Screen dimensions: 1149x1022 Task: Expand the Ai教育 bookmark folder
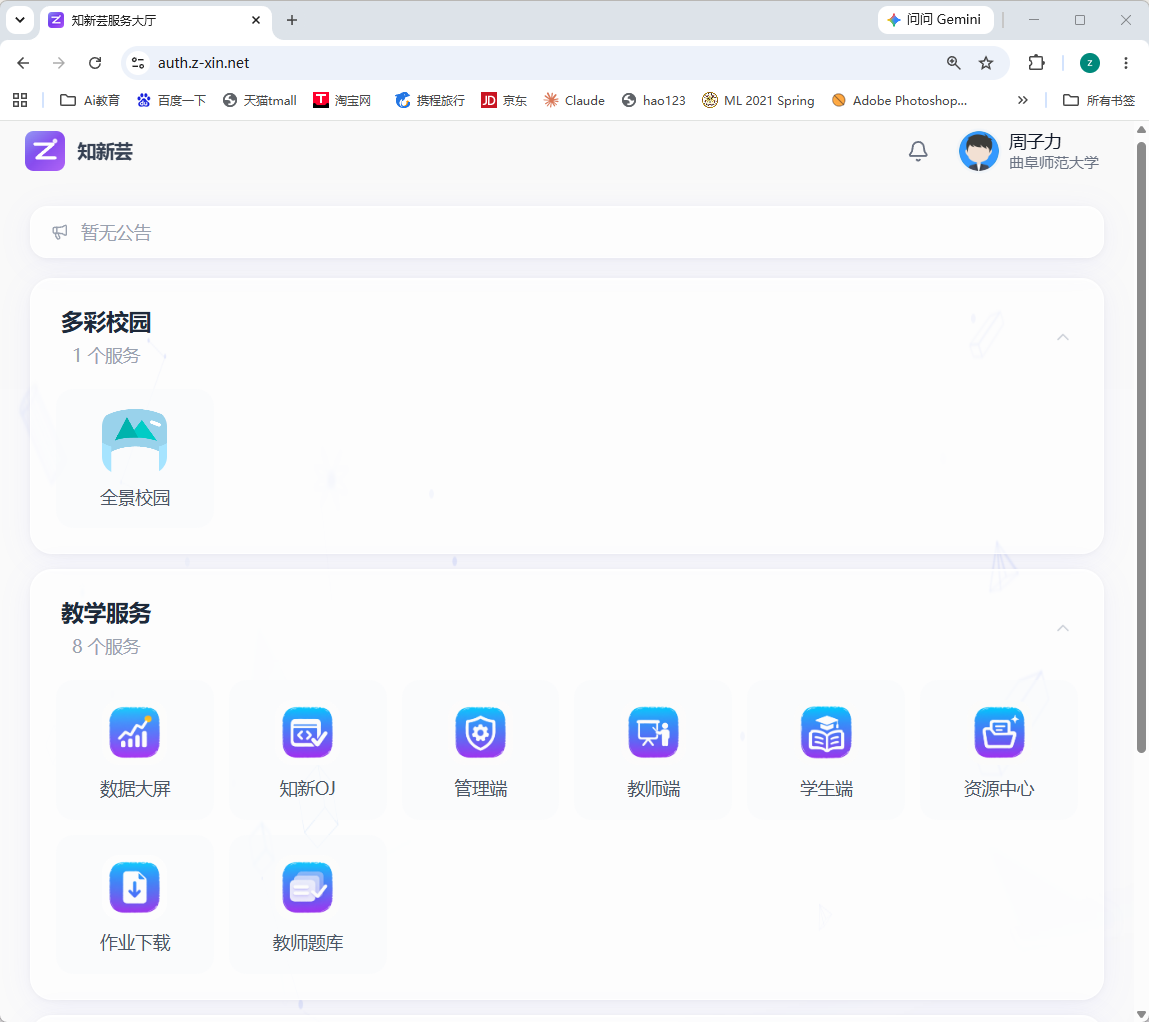[89, 100]
